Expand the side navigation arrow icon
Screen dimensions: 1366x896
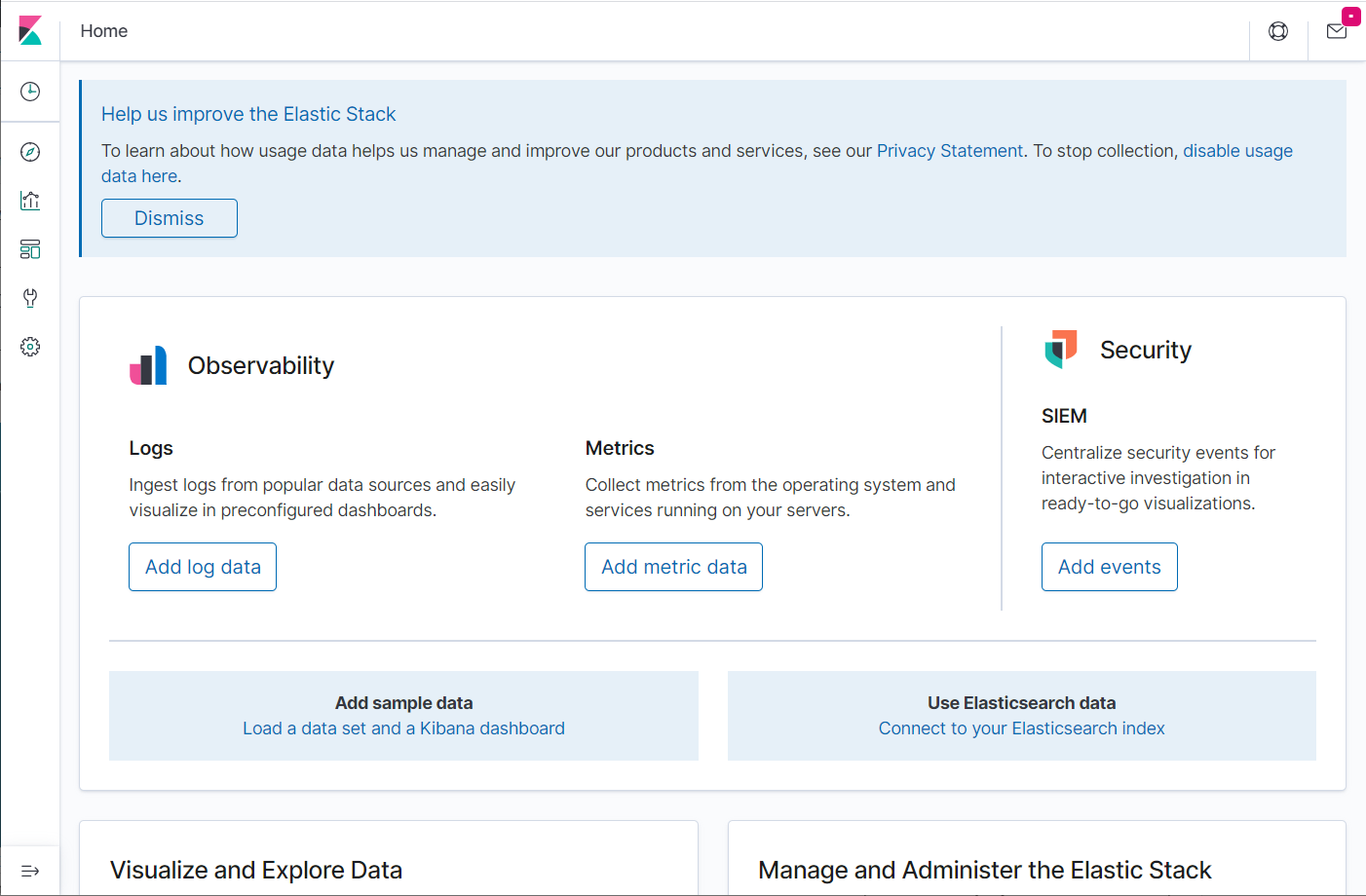pos(30,871)
